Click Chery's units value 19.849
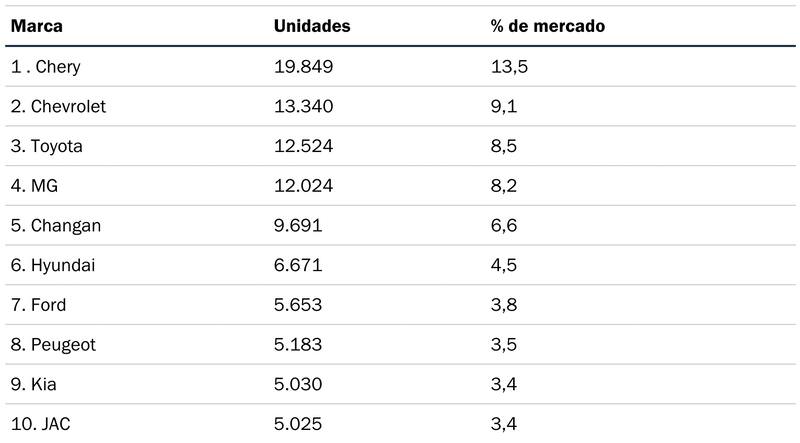This screenshot has width=800, height=443. click(x=303, y=66)
